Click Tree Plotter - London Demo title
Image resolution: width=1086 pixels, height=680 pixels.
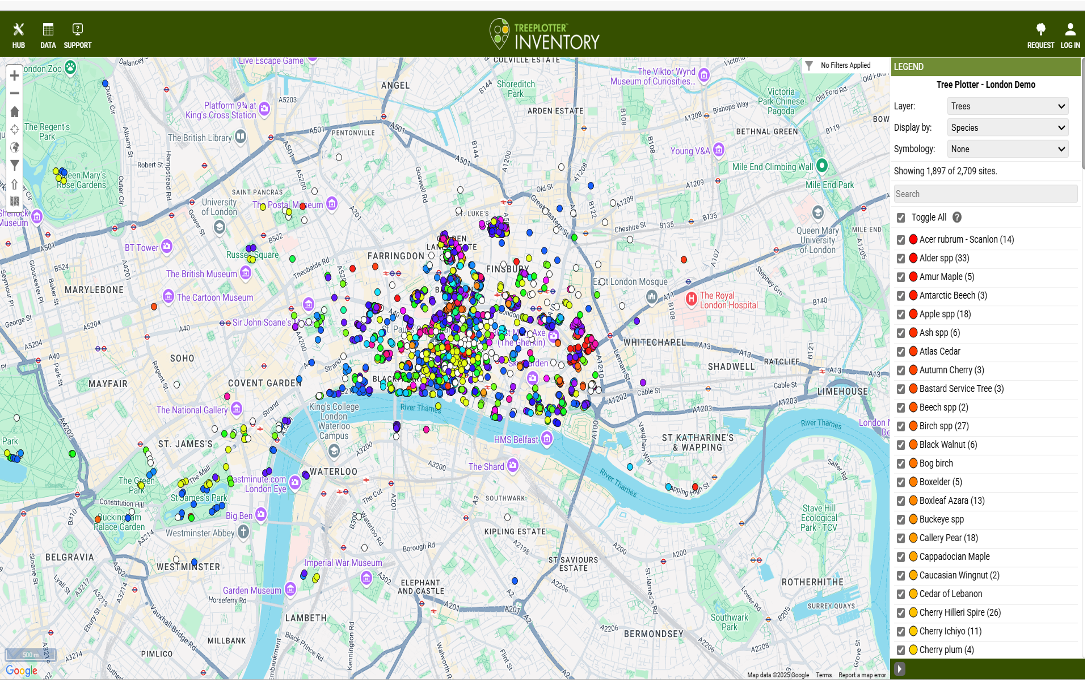[x=986, y=84]
